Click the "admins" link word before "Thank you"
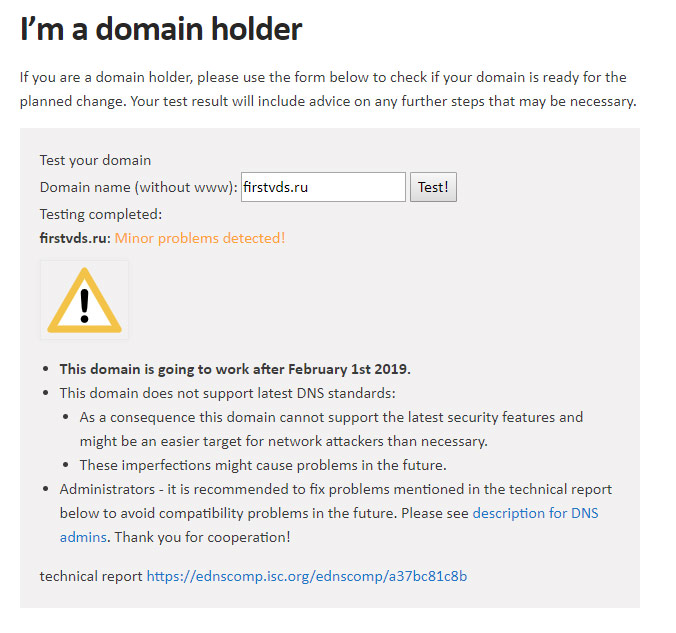This screenshot has height=633, width=676. tap(83, 537)
